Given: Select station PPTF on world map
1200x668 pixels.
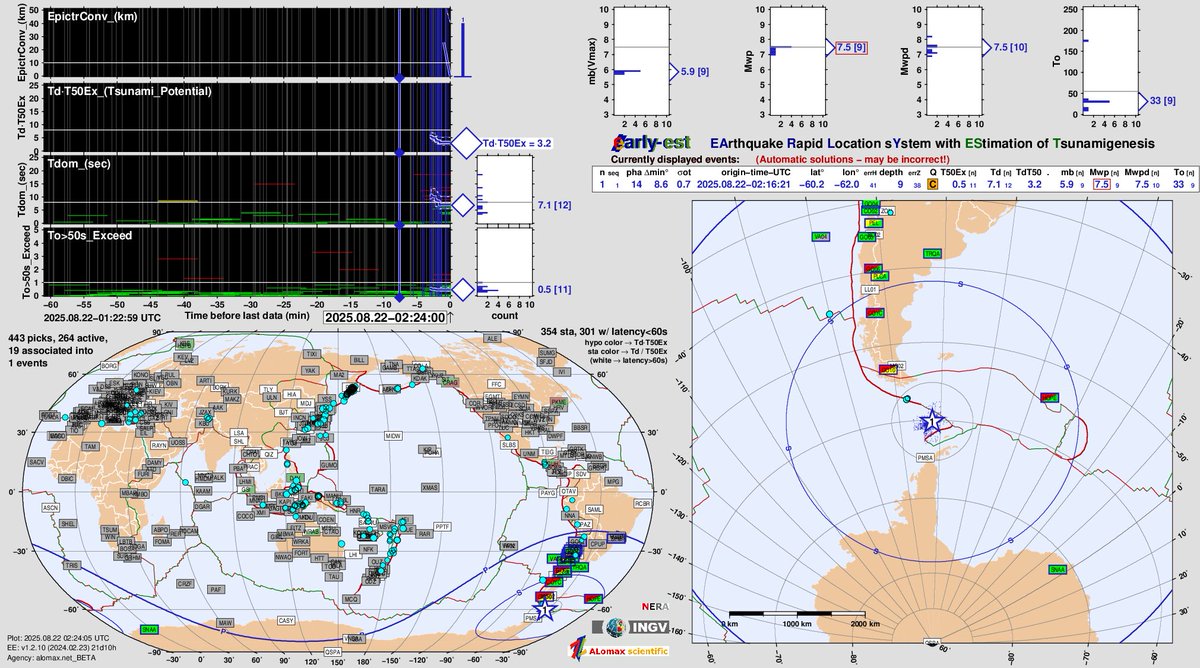Looking at the screenshot, I should coord(443,525).
